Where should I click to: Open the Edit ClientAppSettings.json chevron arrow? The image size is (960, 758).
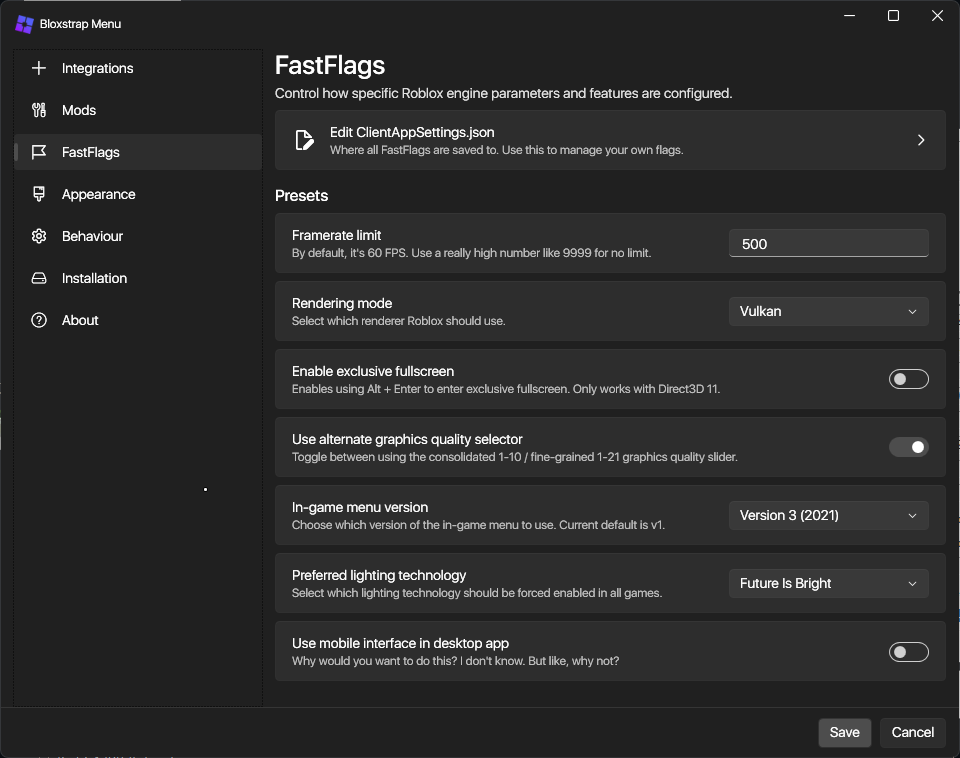click(921, 140)
